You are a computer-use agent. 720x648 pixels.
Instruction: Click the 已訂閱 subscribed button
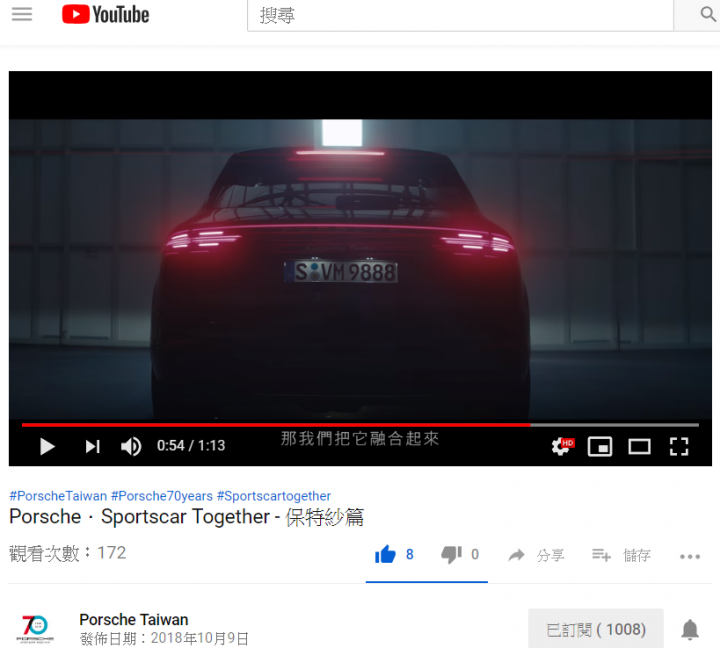click(596, 629)
